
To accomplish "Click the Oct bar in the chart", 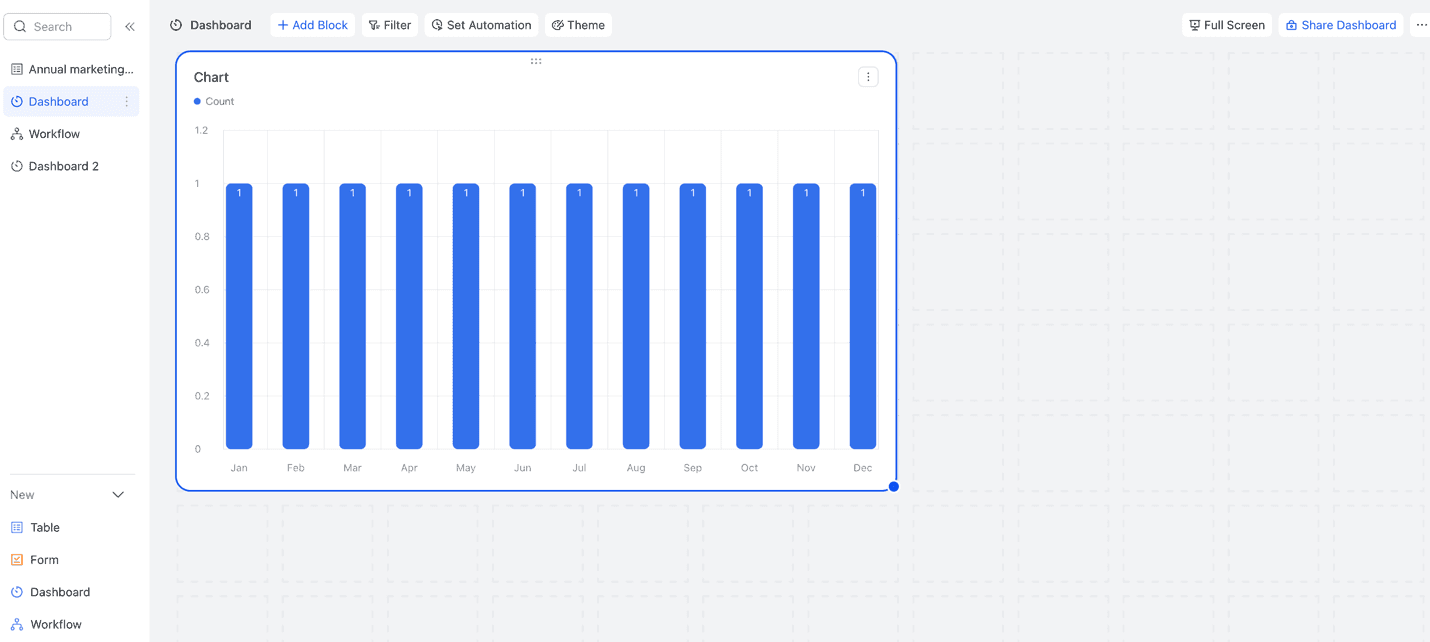I will click(x=749, y=316).
